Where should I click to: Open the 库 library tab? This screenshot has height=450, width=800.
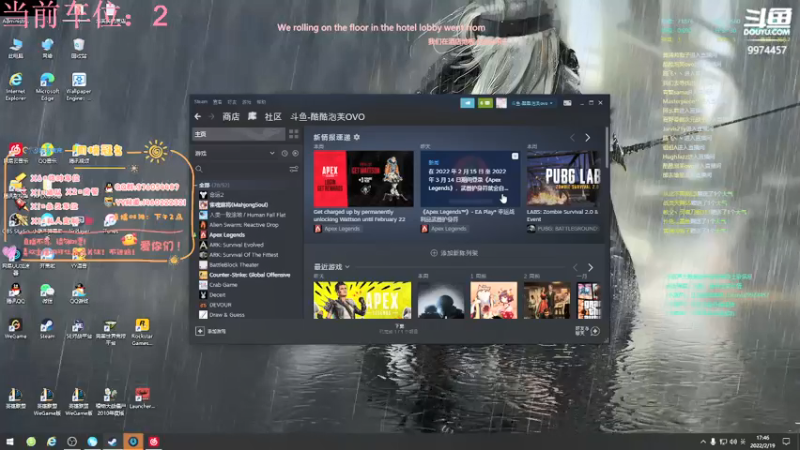(252, 116)
